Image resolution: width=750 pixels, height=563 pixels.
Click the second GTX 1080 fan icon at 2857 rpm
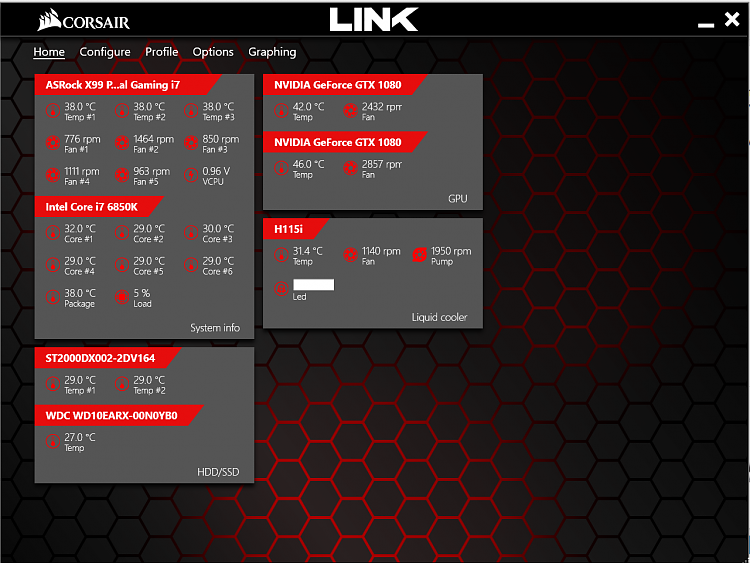351,168
